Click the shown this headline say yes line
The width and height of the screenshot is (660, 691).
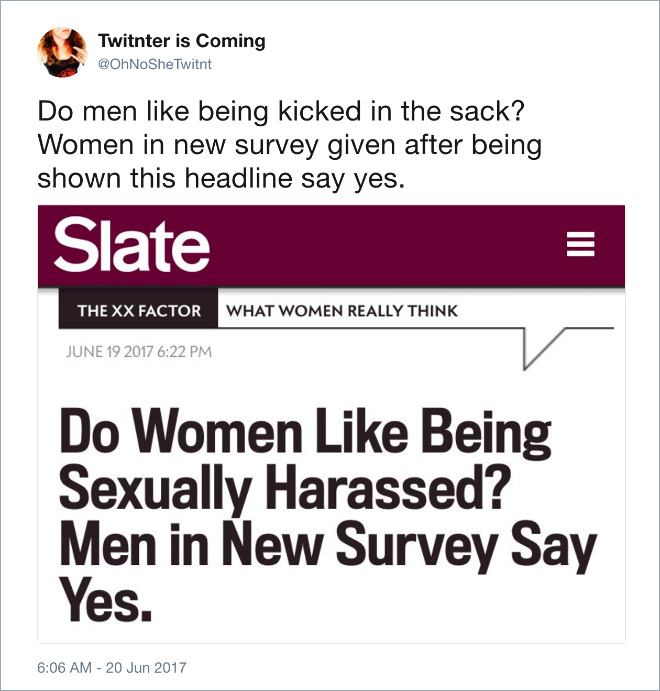(x=221, y=179)
